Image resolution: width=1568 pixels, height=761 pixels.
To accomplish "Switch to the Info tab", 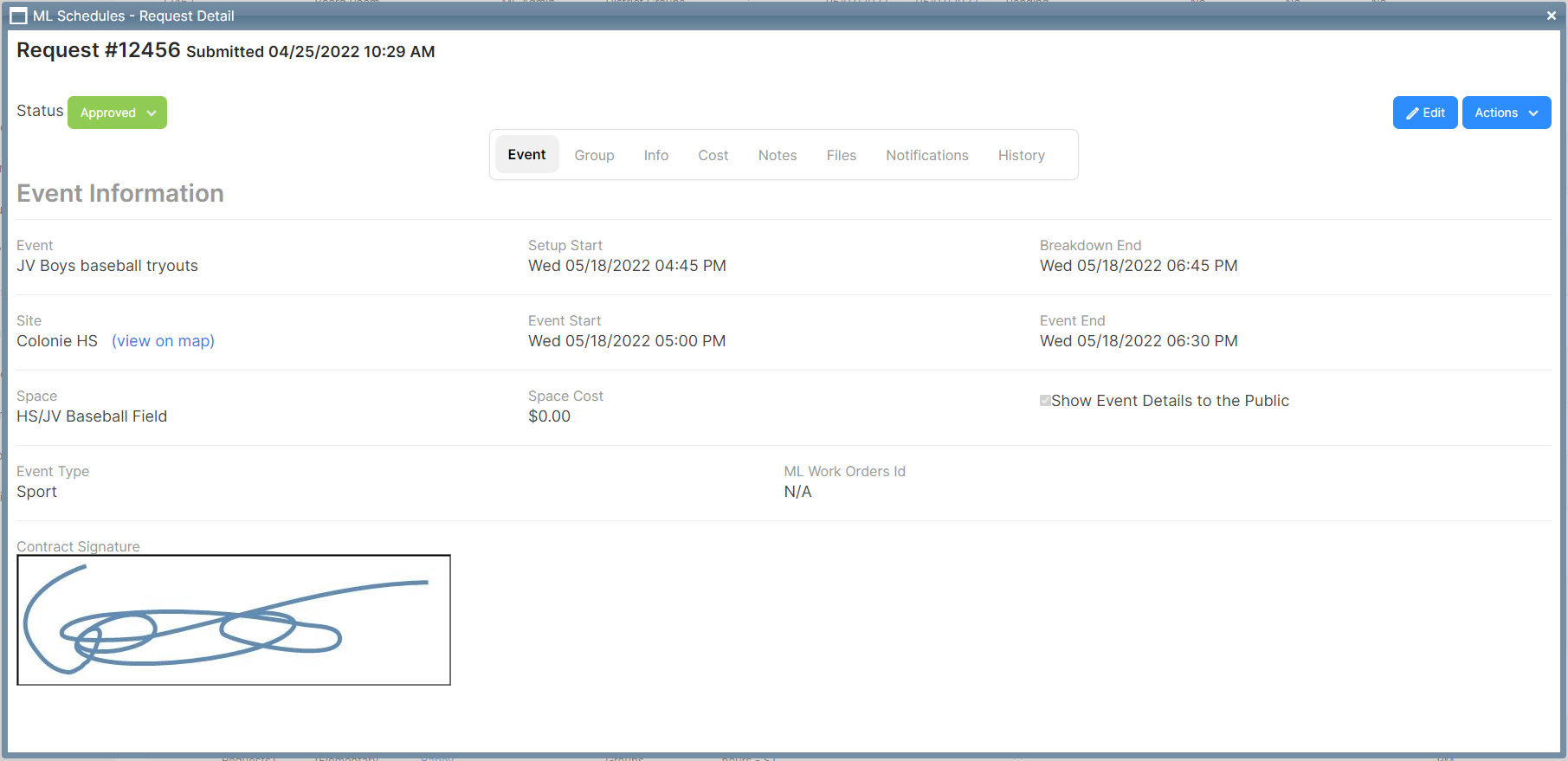I will pyautogui.click(x=656, y=155).
